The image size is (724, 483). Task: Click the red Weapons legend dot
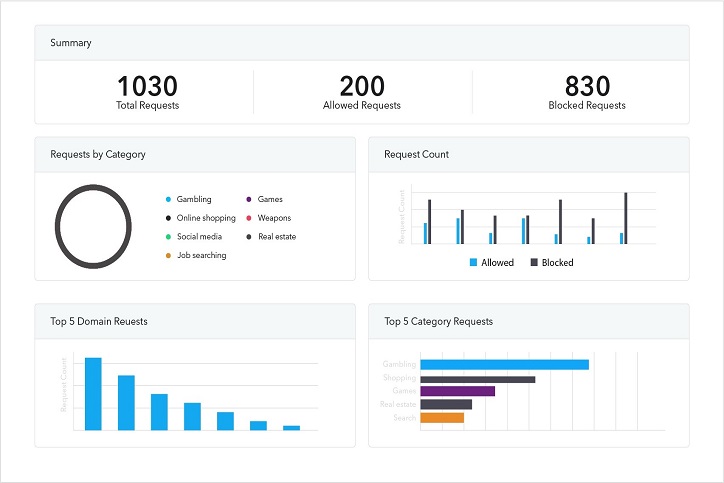point(249,218)
